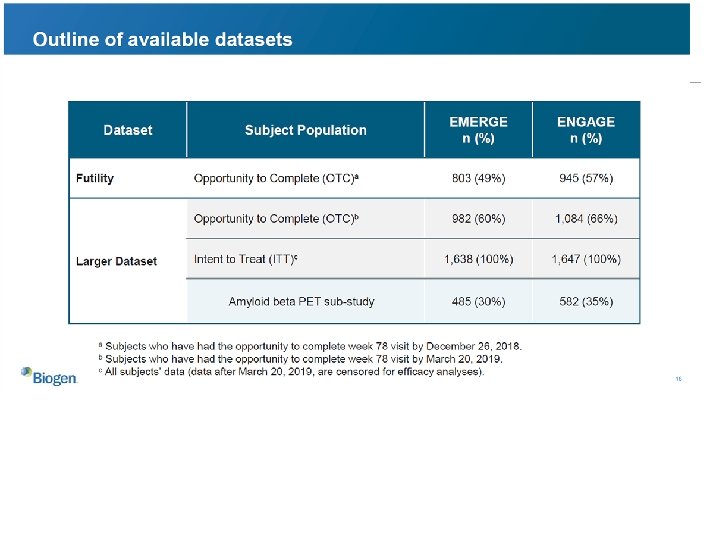Screen dimensions: 720x540
Task: Click the ENGAGE n (%) column header
Action: (x=586, y=130)
